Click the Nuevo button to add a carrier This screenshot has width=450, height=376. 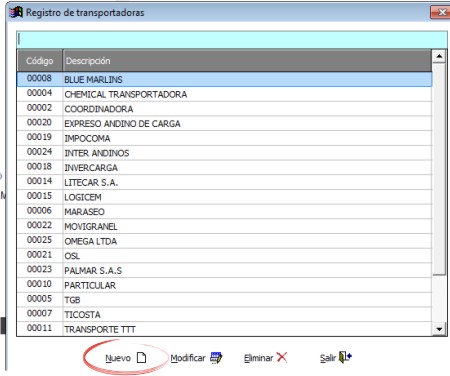tap(125, 358)
